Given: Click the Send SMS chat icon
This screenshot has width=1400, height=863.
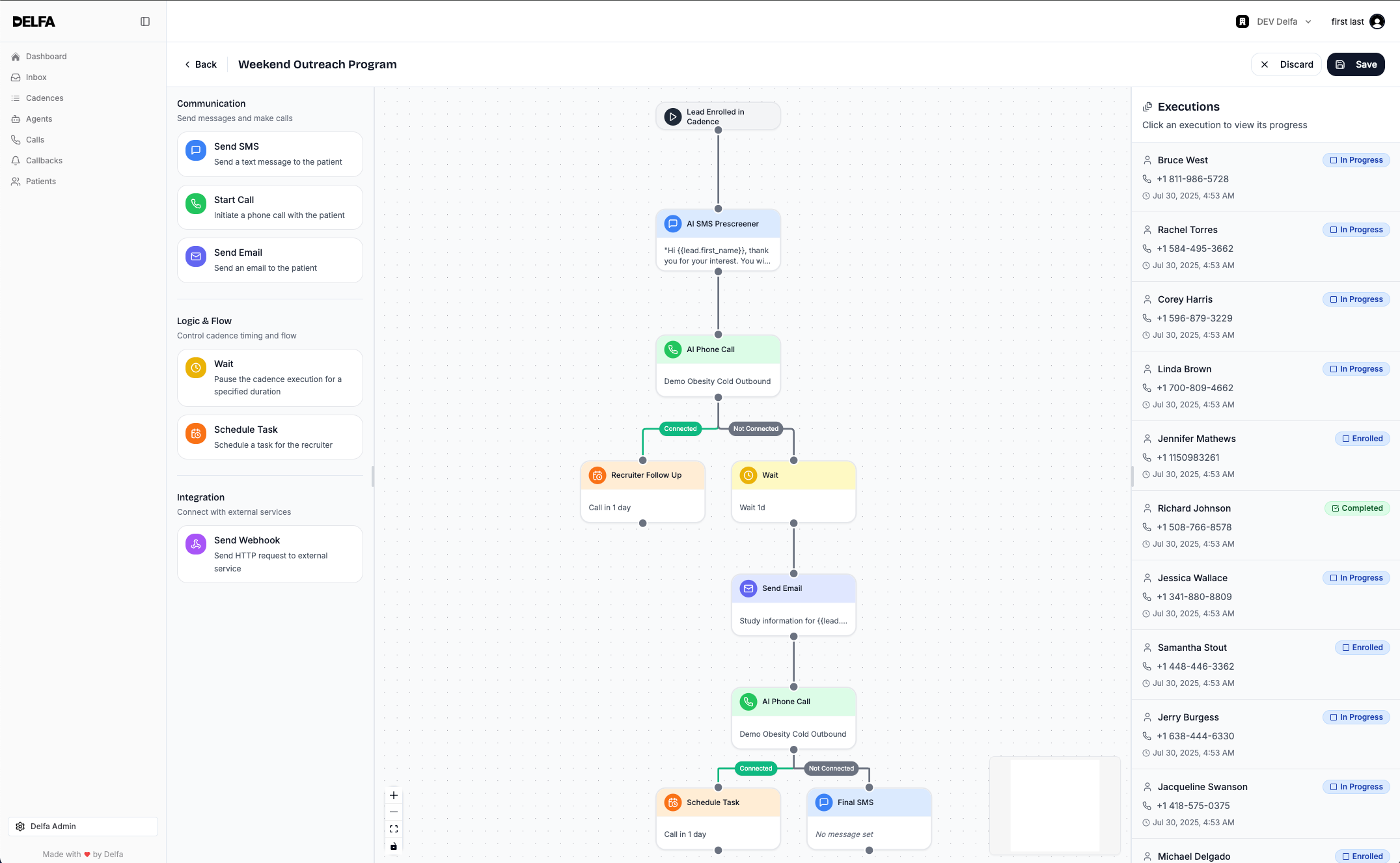Looking at the screenshot, I should pyautogui.click(x=195, y=150).
